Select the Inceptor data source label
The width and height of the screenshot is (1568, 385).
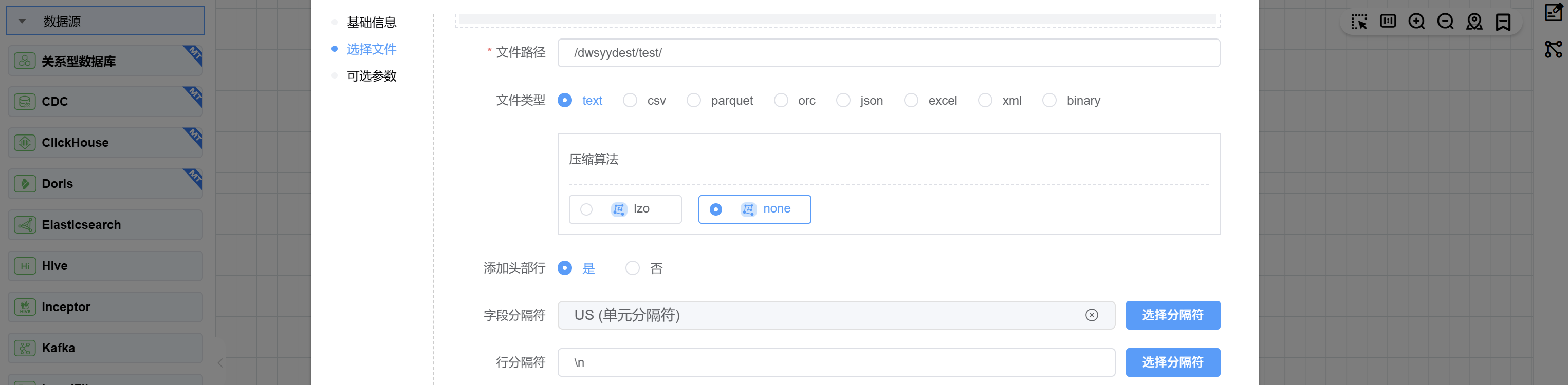point(66,307)
